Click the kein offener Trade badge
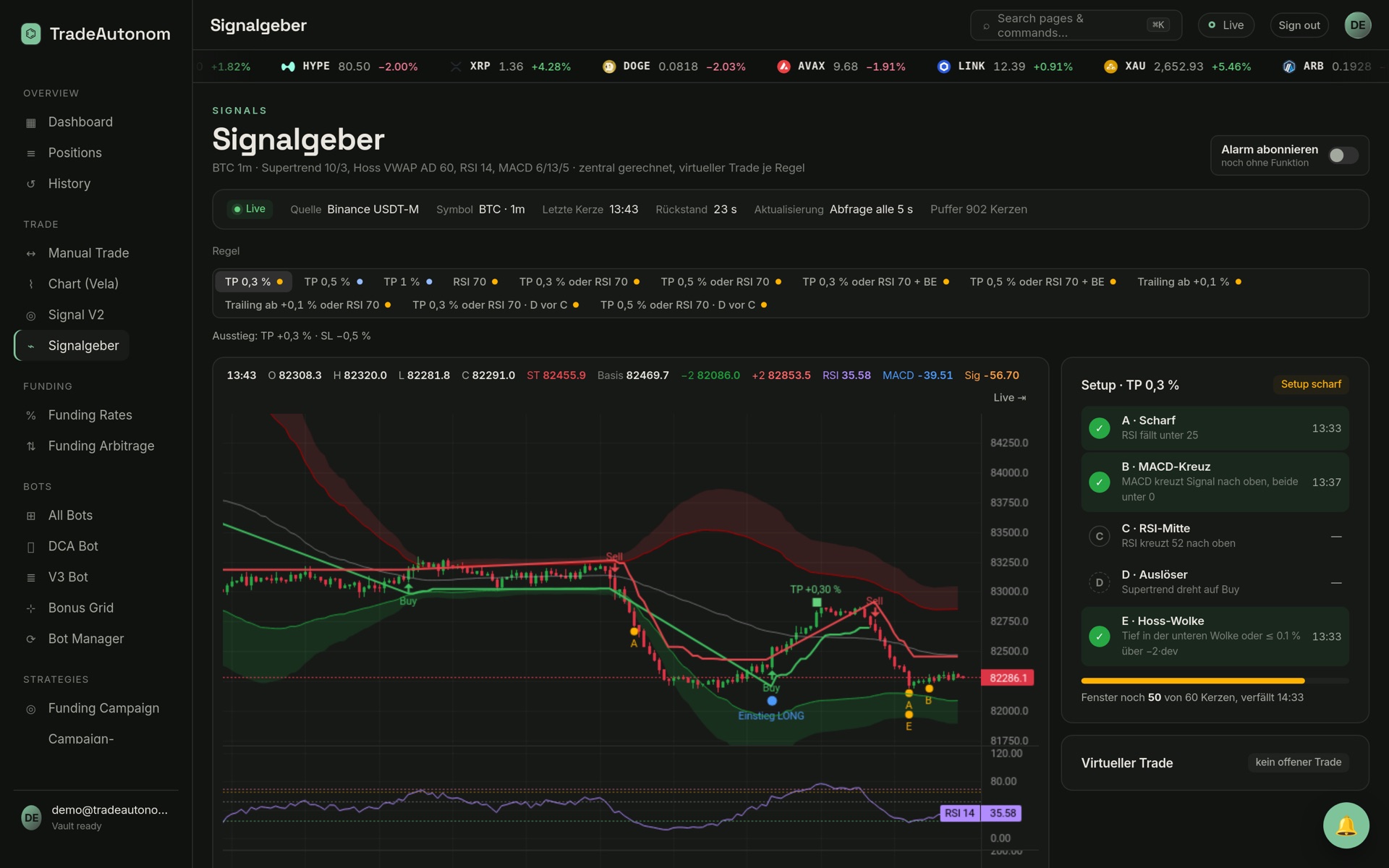 pyautogui.click(x=1298, y=762)
